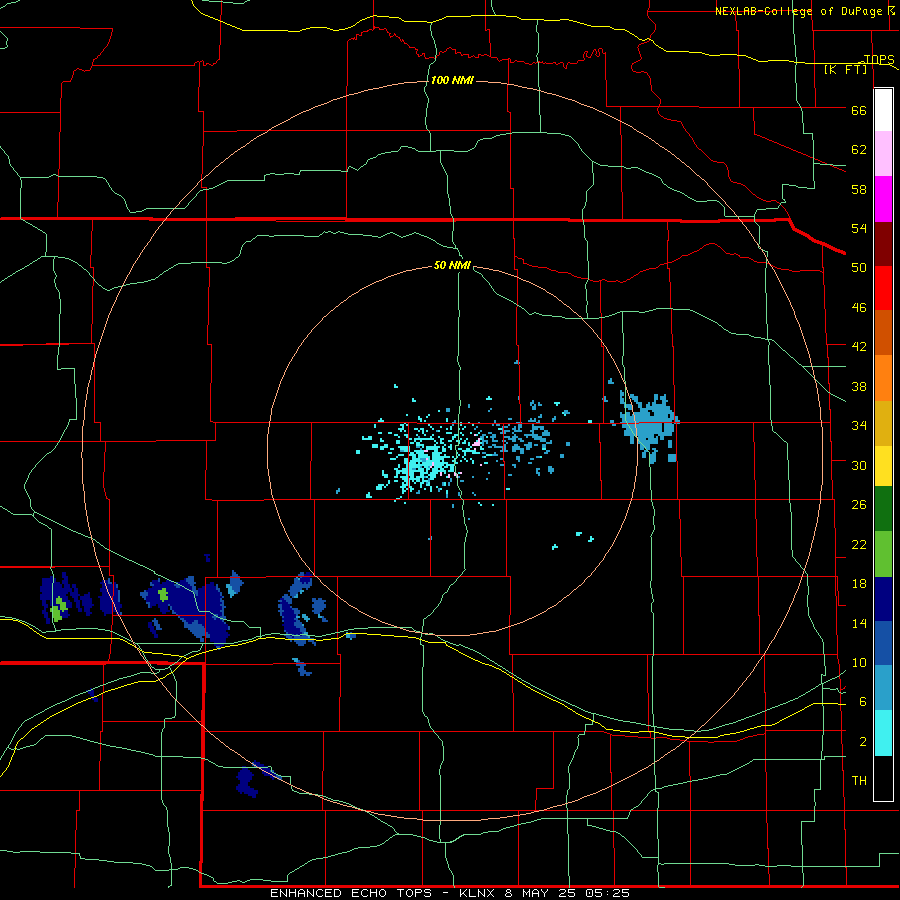Click the legend value "54"

click(859, 228)
